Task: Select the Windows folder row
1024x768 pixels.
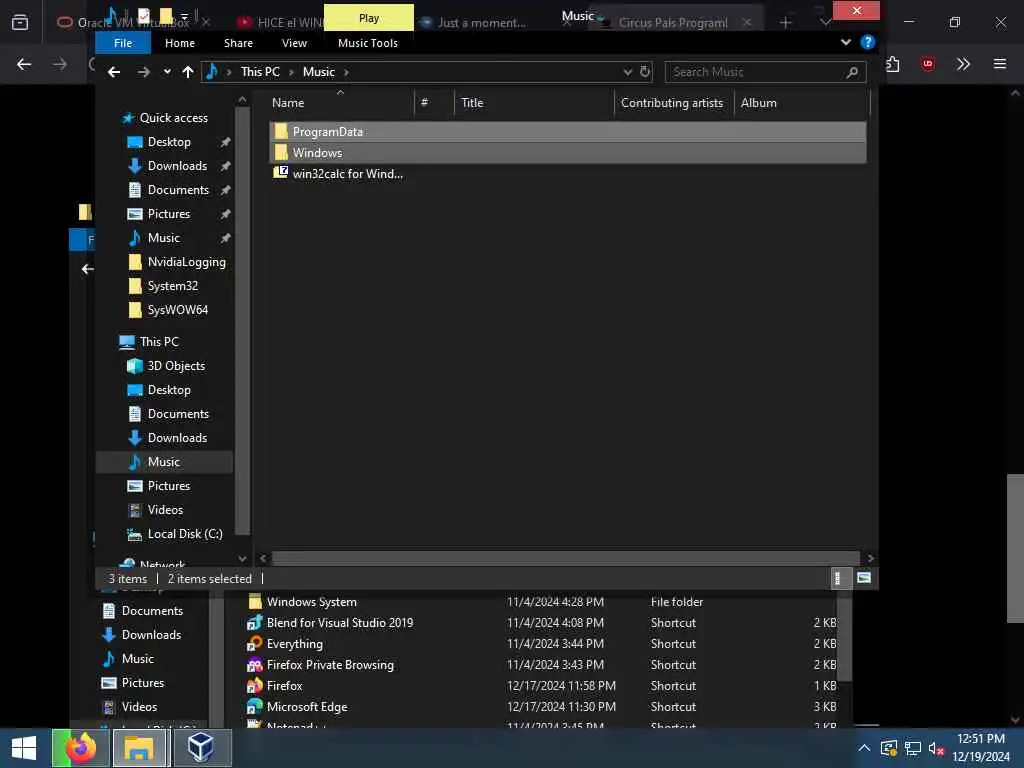Action: click(568, 153)
